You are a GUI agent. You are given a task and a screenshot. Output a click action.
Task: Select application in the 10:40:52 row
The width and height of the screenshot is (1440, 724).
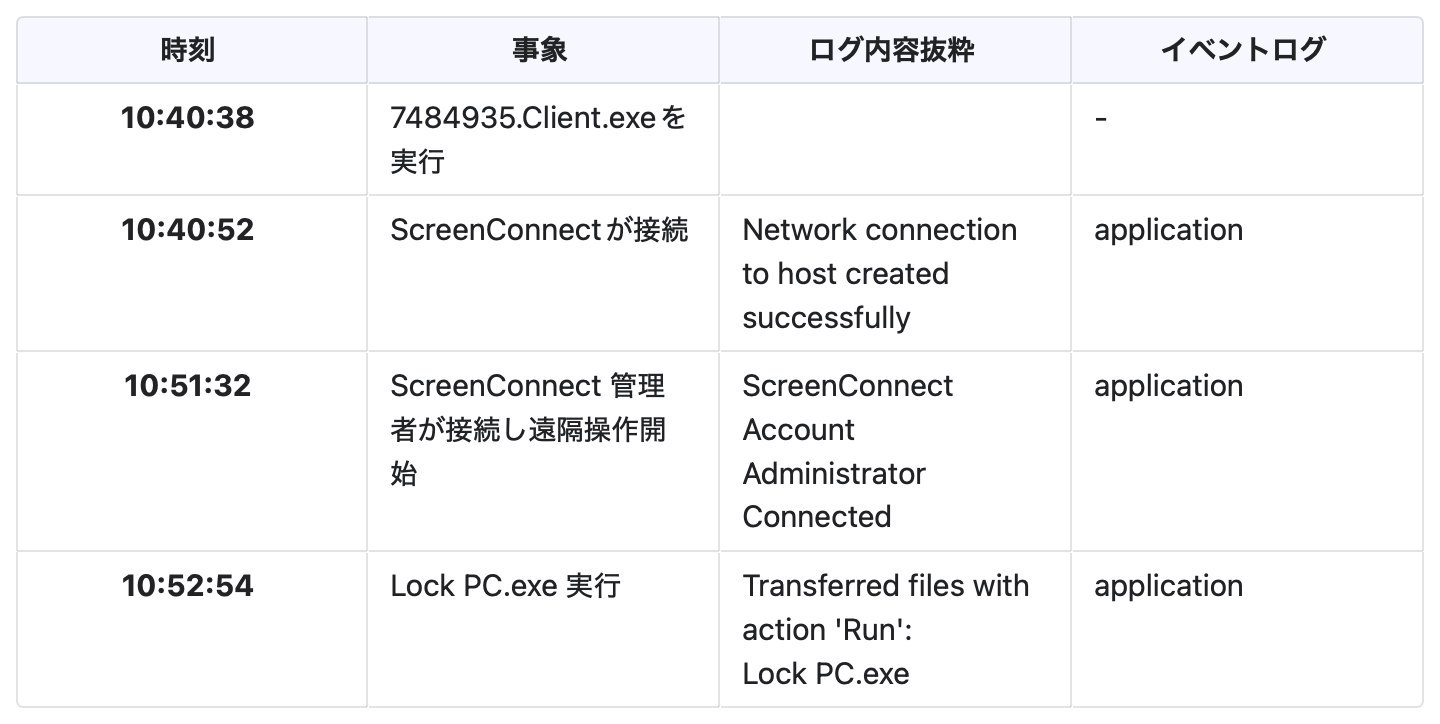[1168, 230]
